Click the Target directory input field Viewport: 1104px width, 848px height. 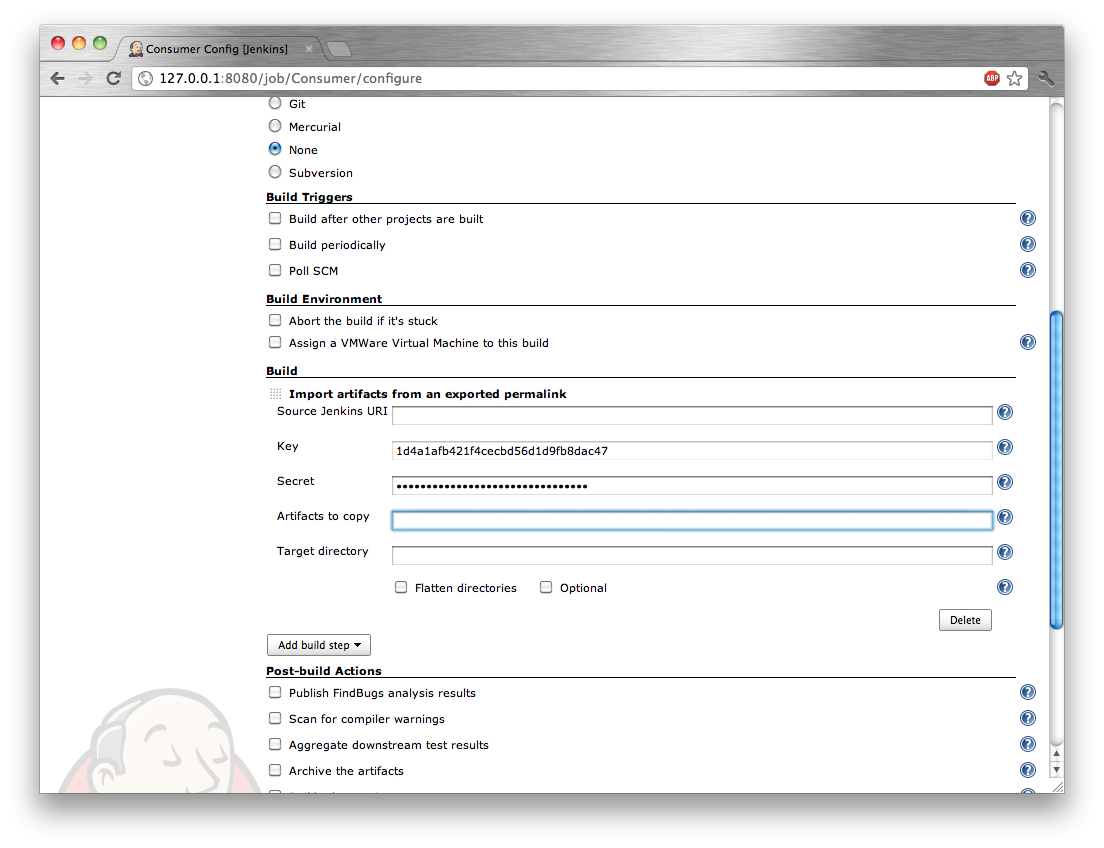[692, 555]
